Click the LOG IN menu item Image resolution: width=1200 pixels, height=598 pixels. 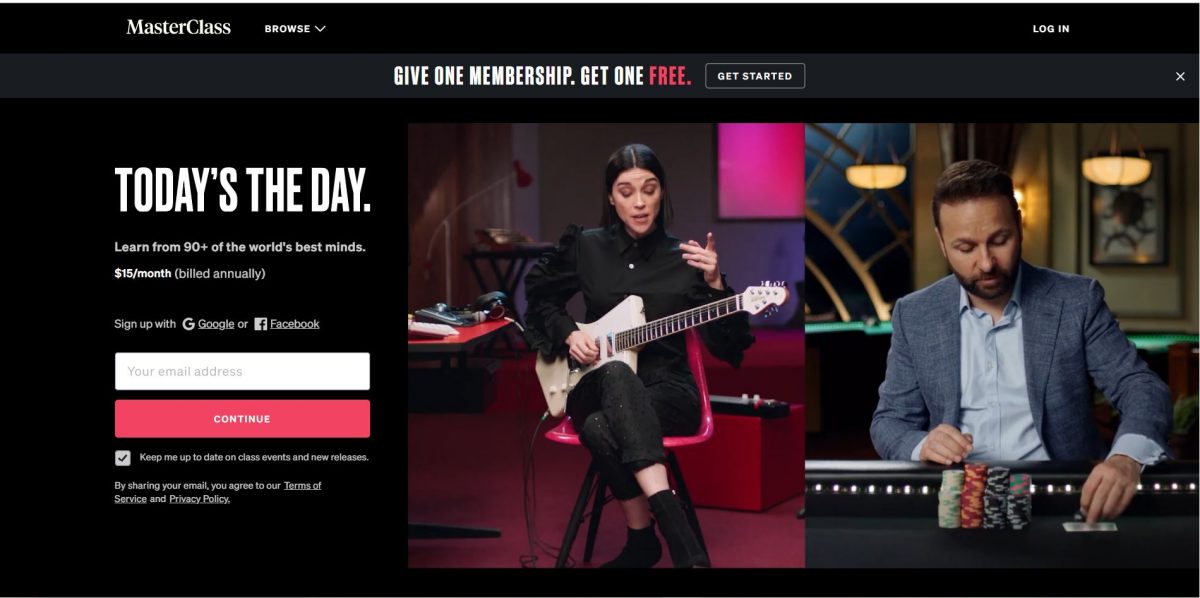click(1051, 29)
